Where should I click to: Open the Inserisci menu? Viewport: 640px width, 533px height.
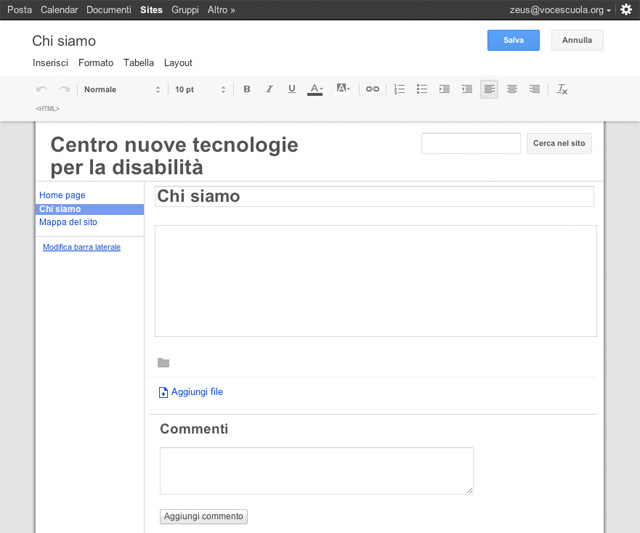pyautogui.click(x=50, y=63)
